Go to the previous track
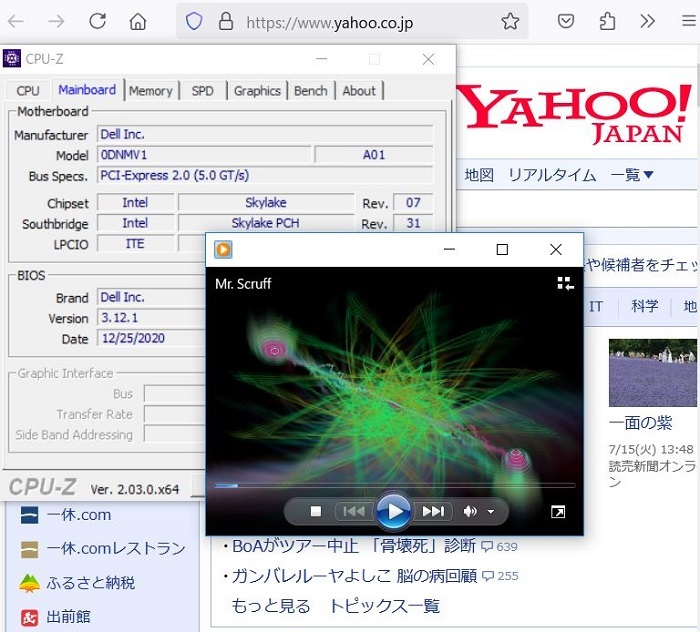 pos(353,512)
